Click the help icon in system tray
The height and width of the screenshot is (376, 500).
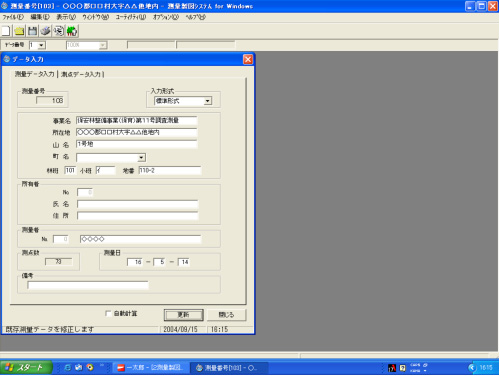403,368
